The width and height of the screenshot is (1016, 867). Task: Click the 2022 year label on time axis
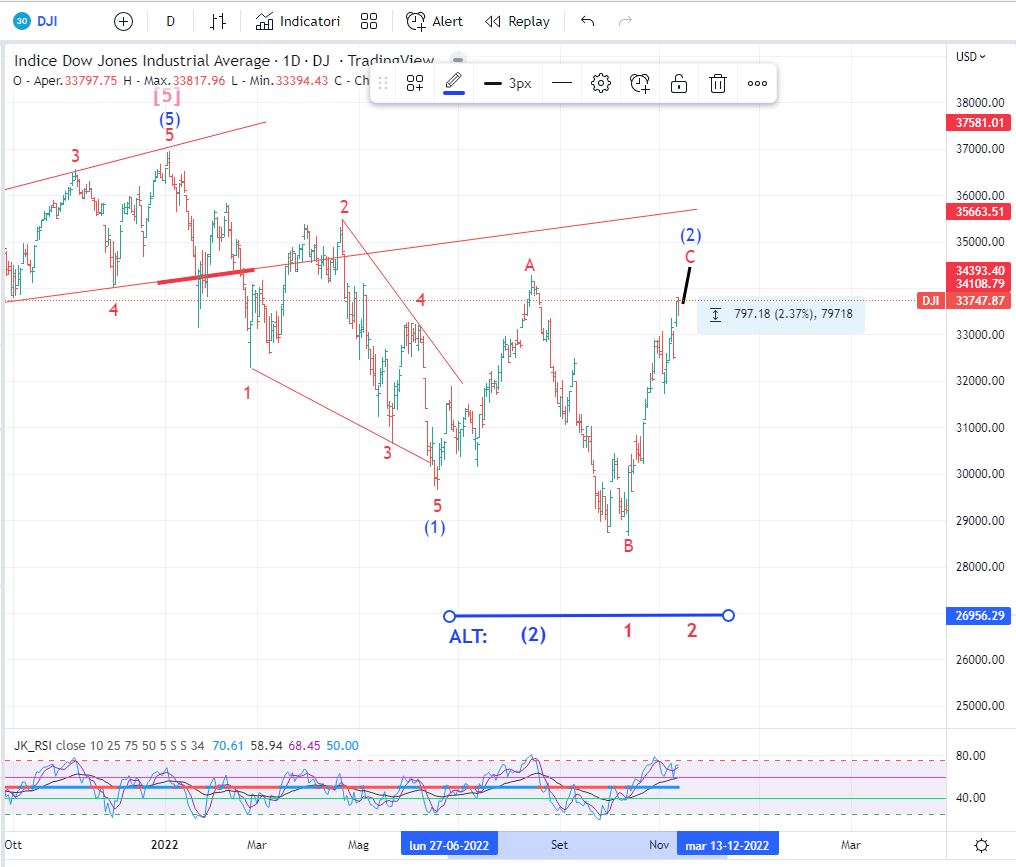pyautogui.click(x=165, y=845)
